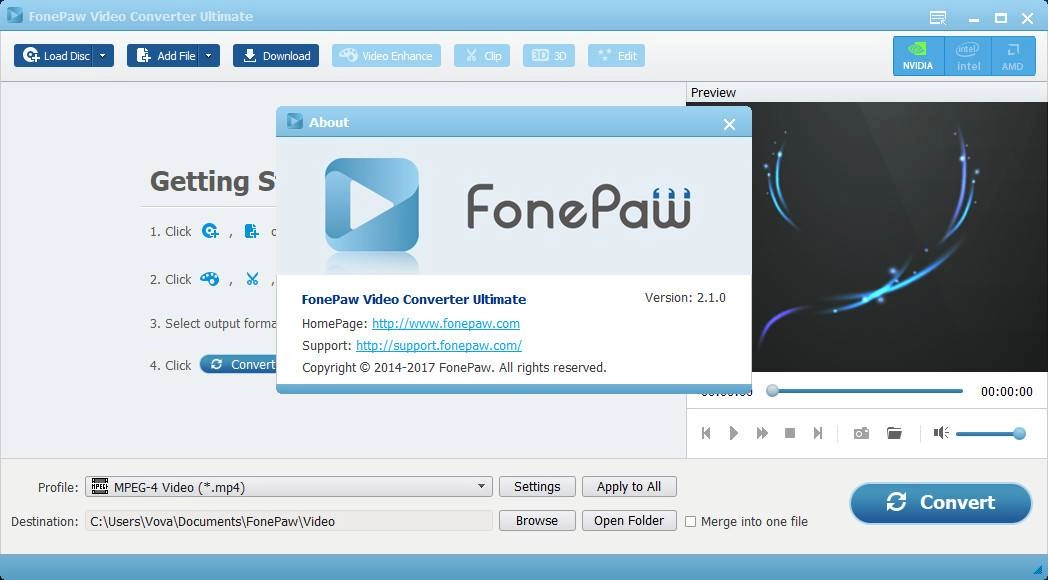
Task: Open the support.fonepaw.com link
Action: 438,345
